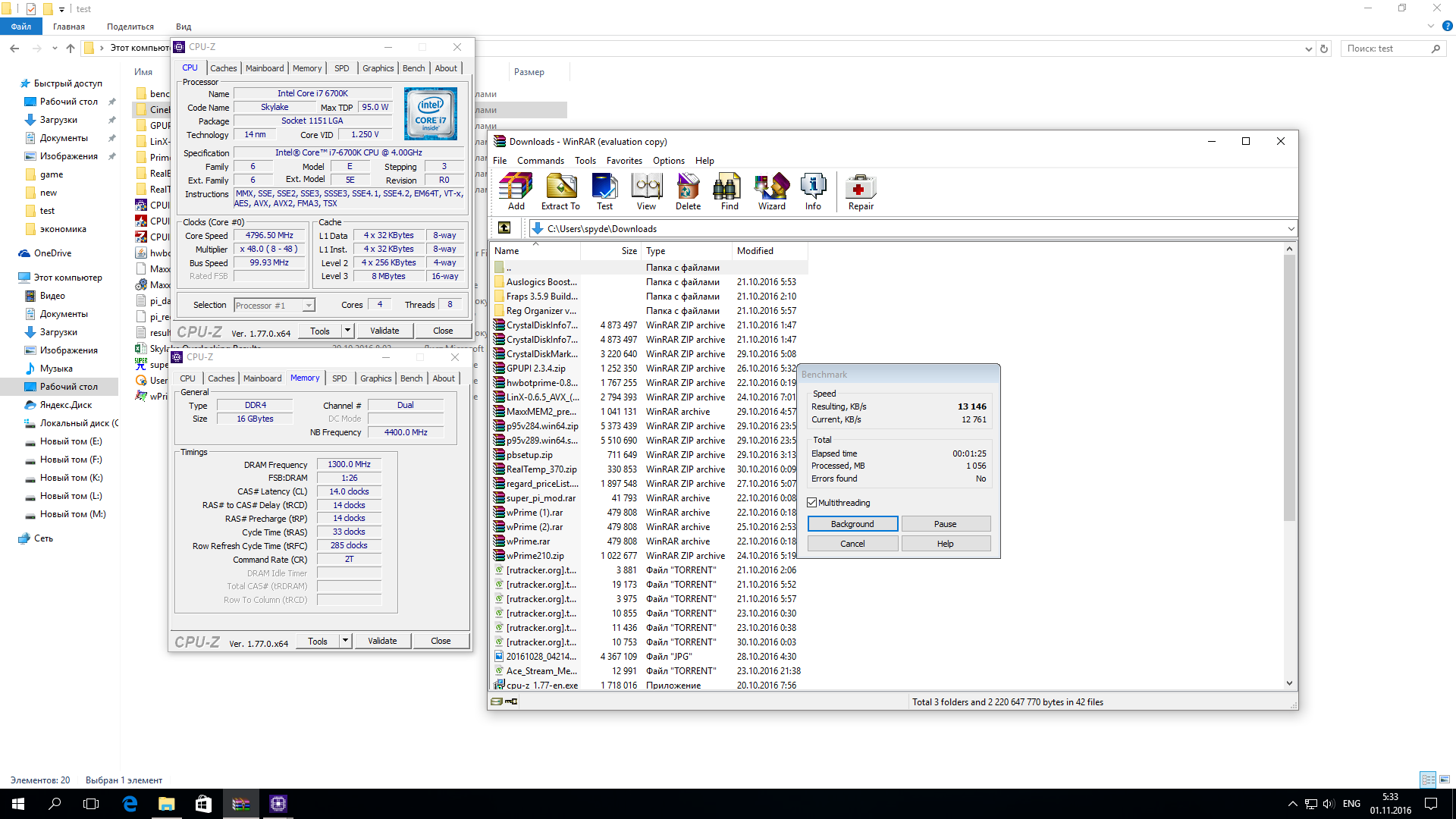Click the up-one-level folder icon in WinRAR

point(504,228)
